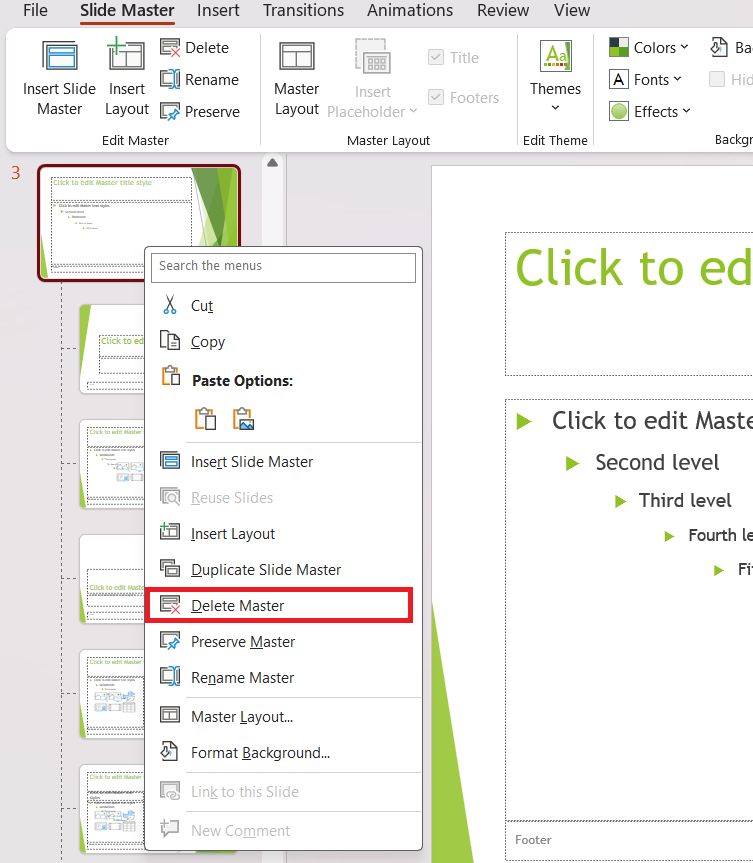This screenshot has width=753, height=863.
Task: Click Delete in the Edit Master group
Action: [x=194, y=48]
